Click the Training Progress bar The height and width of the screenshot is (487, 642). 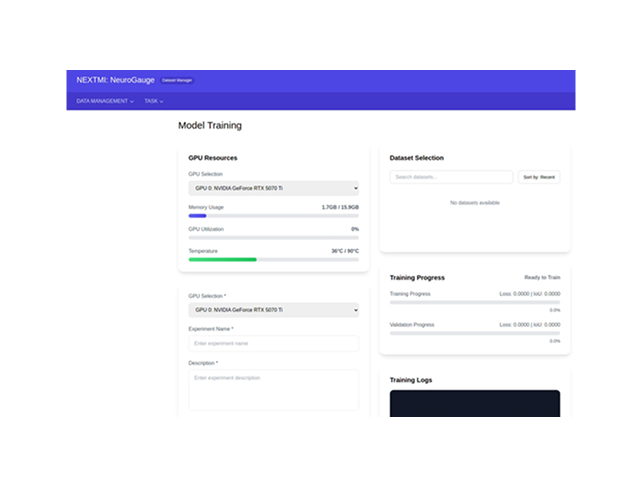tap(474, 302)
